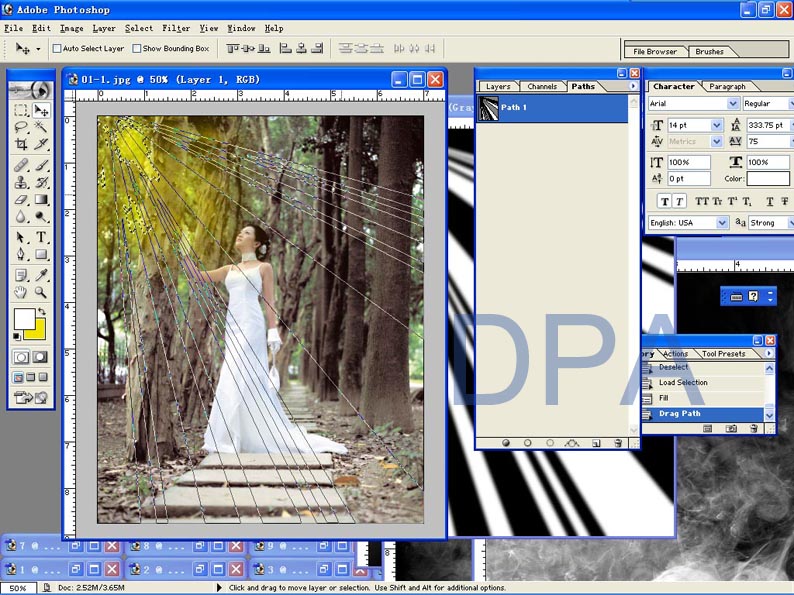Toggle Show Bounding Box checkbox
Screen dimensions: 794x595
click(x=136, y=49)
